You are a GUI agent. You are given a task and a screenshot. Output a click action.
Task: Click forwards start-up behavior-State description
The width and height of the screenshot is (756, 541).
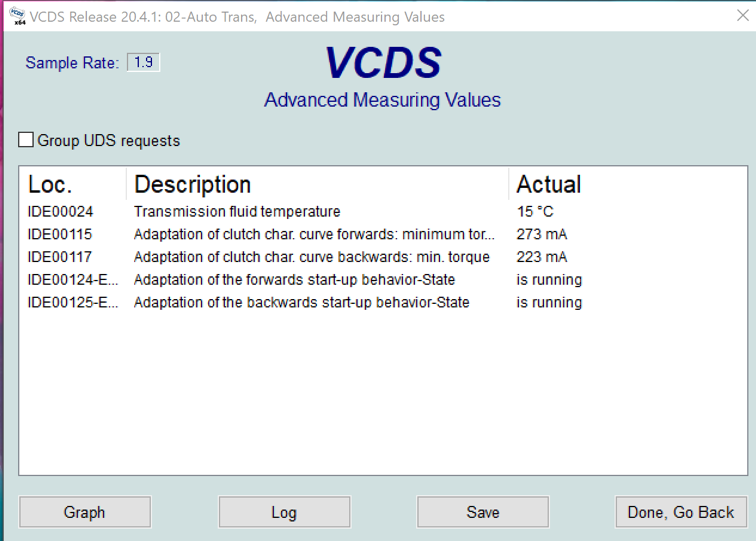[294, 280]
